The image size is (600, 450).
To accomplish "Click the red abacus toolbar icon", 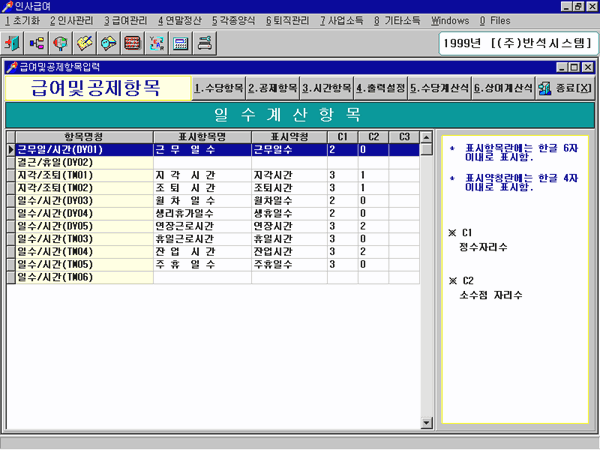I will point(132,44).
